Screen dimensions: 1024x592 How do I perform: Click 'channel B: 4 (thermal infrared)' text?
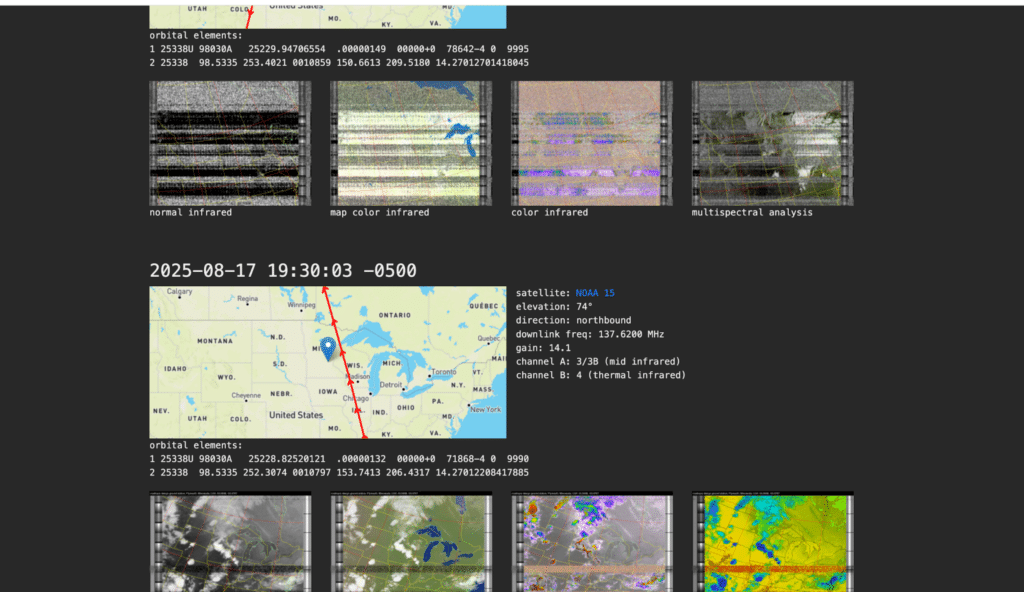[601, 375]
